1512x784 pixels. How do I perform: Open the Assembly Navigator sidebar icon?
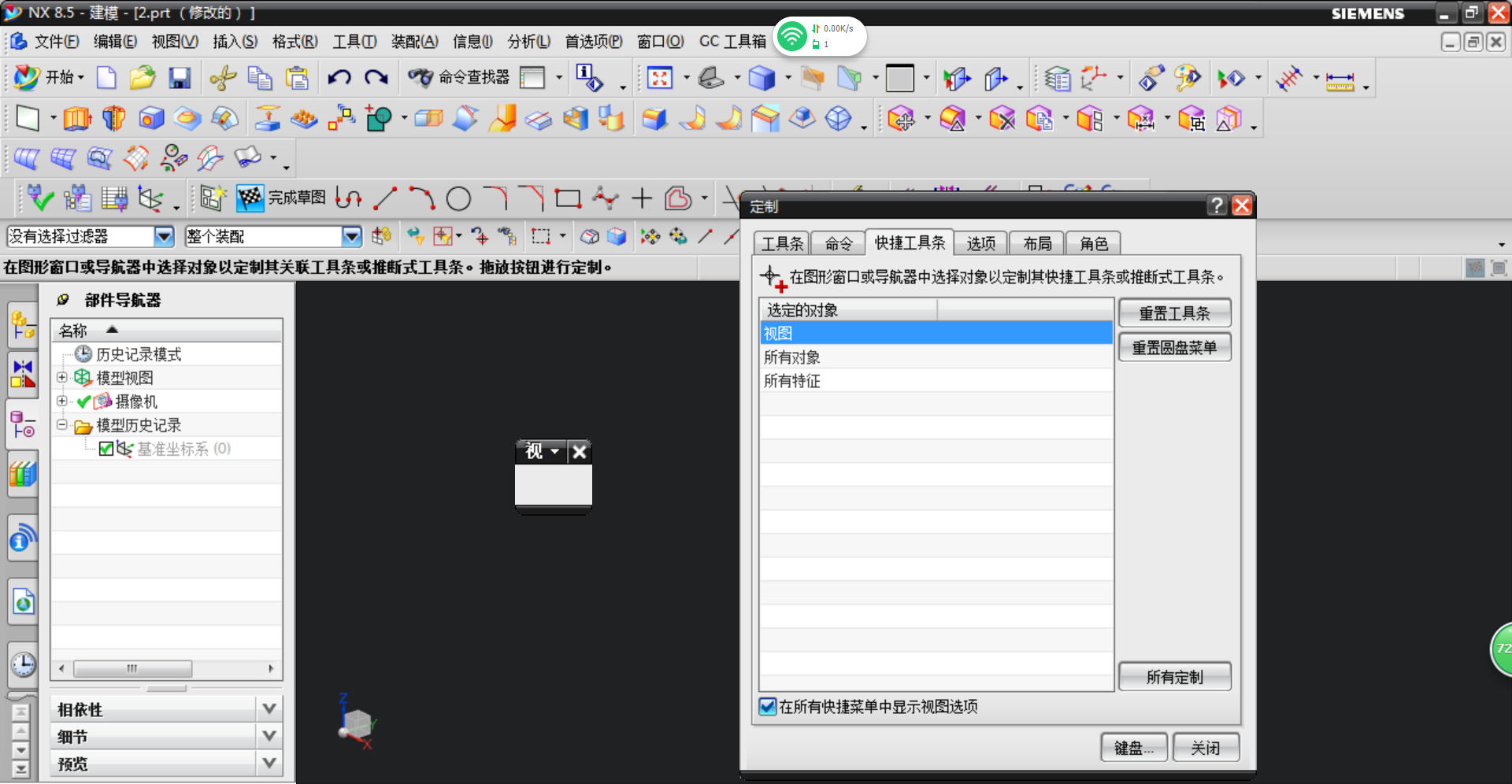pyautogui.click(x=23, y=326)
